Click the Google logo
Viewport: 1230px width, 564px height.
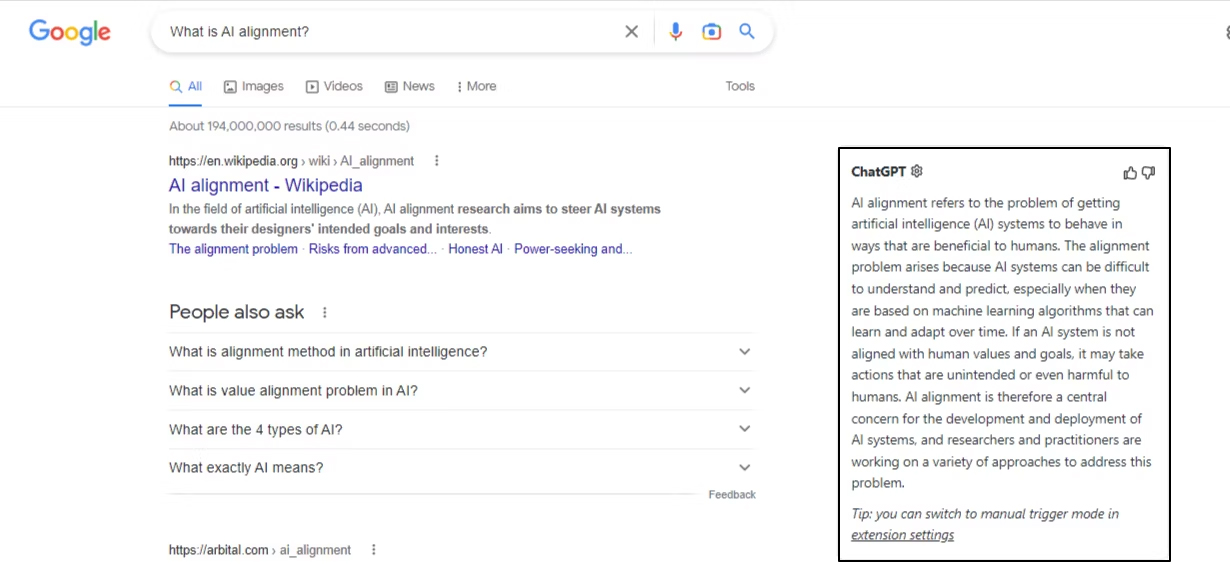tap(70, 32)
